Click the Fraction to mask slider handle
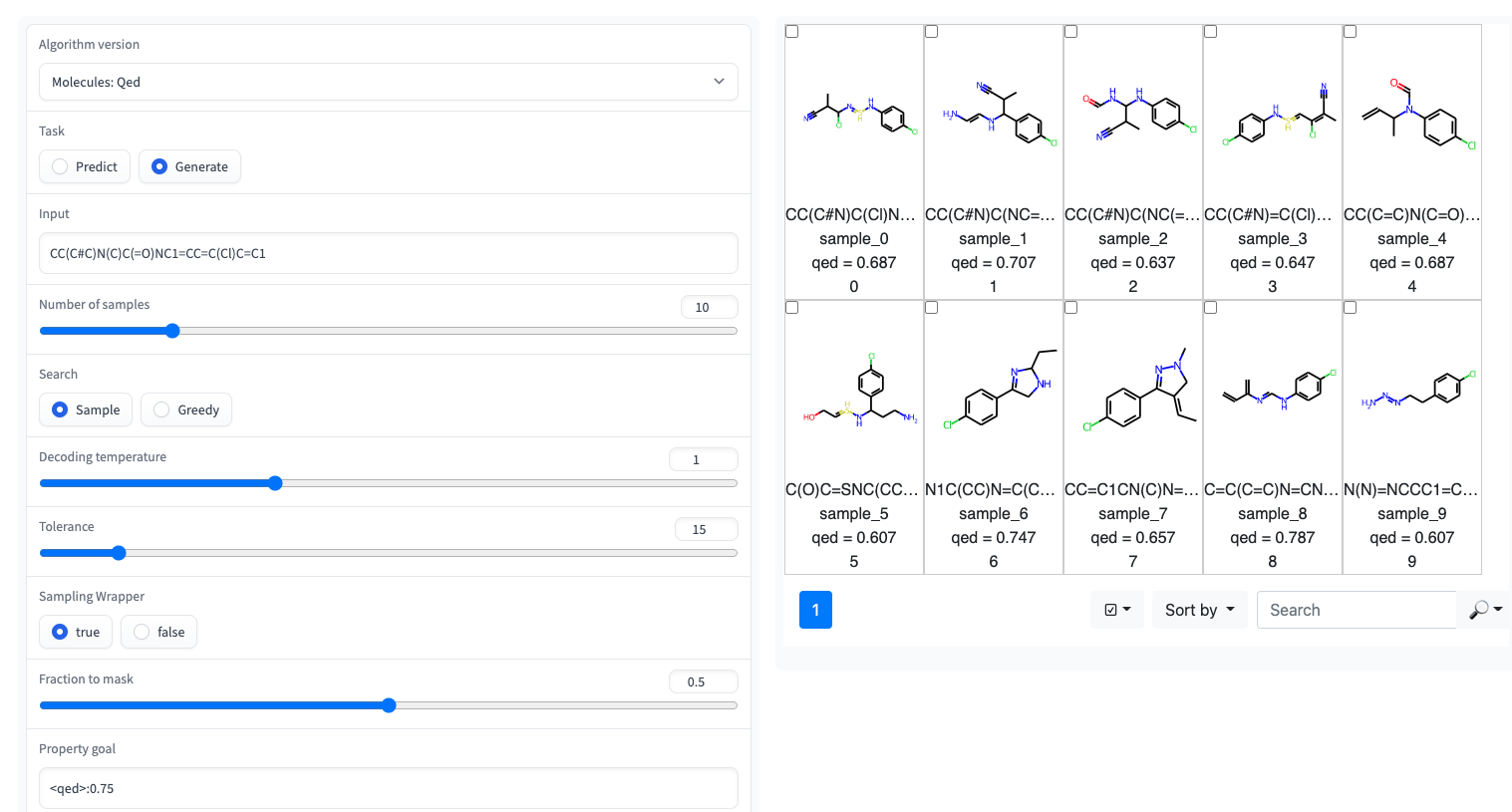The width and height of the screenshot is (1512, 812). coord(389,705)
